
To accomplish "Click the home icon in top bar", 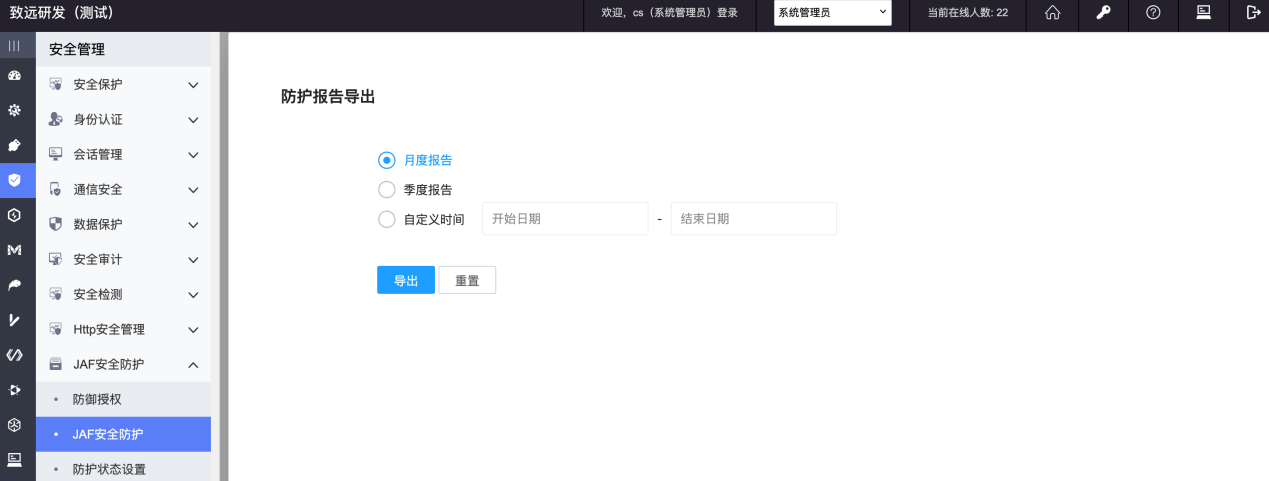I will [x=1052, y=13].
